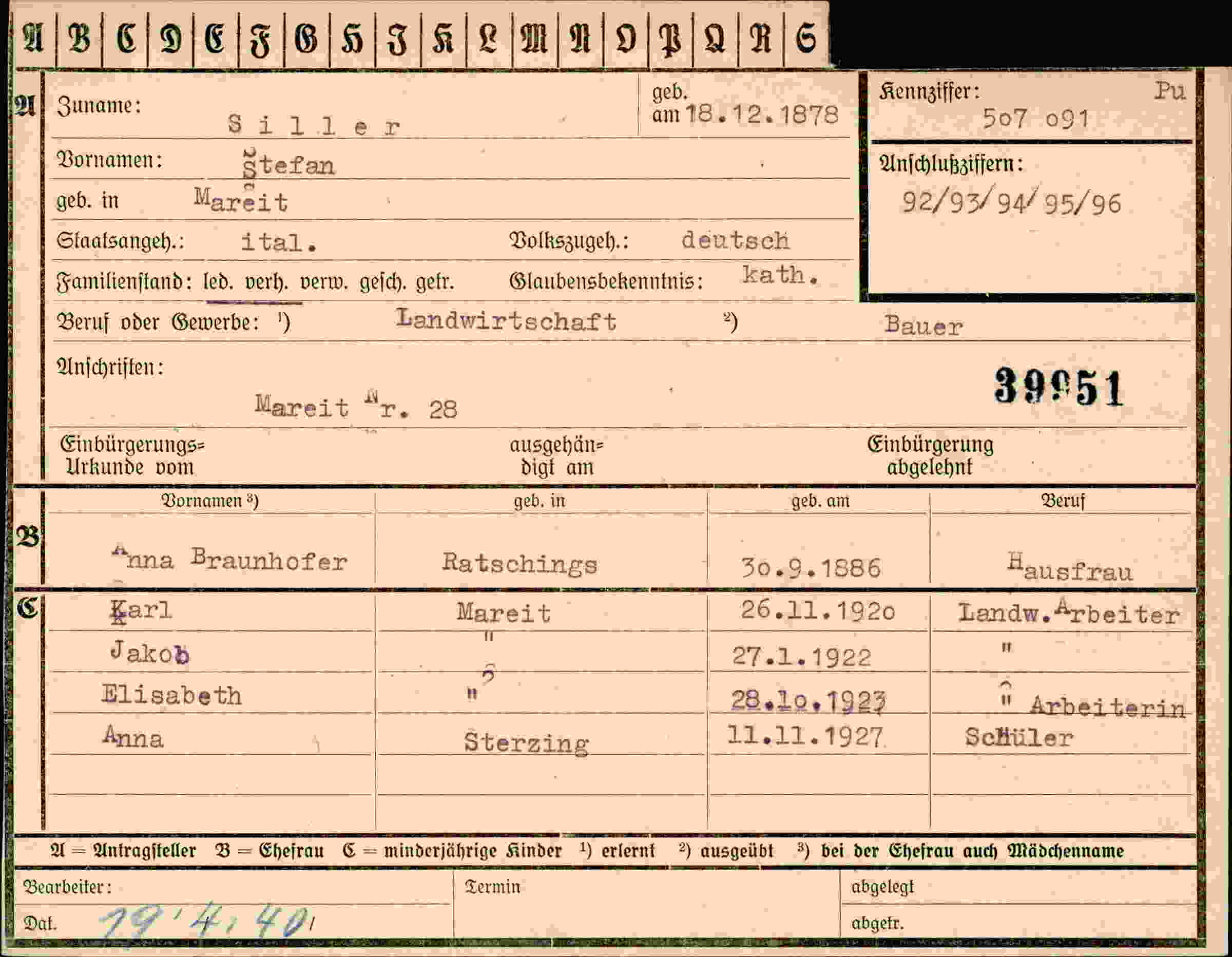
Task: Click the child name 'Jakob'
Action: [150, 653]
